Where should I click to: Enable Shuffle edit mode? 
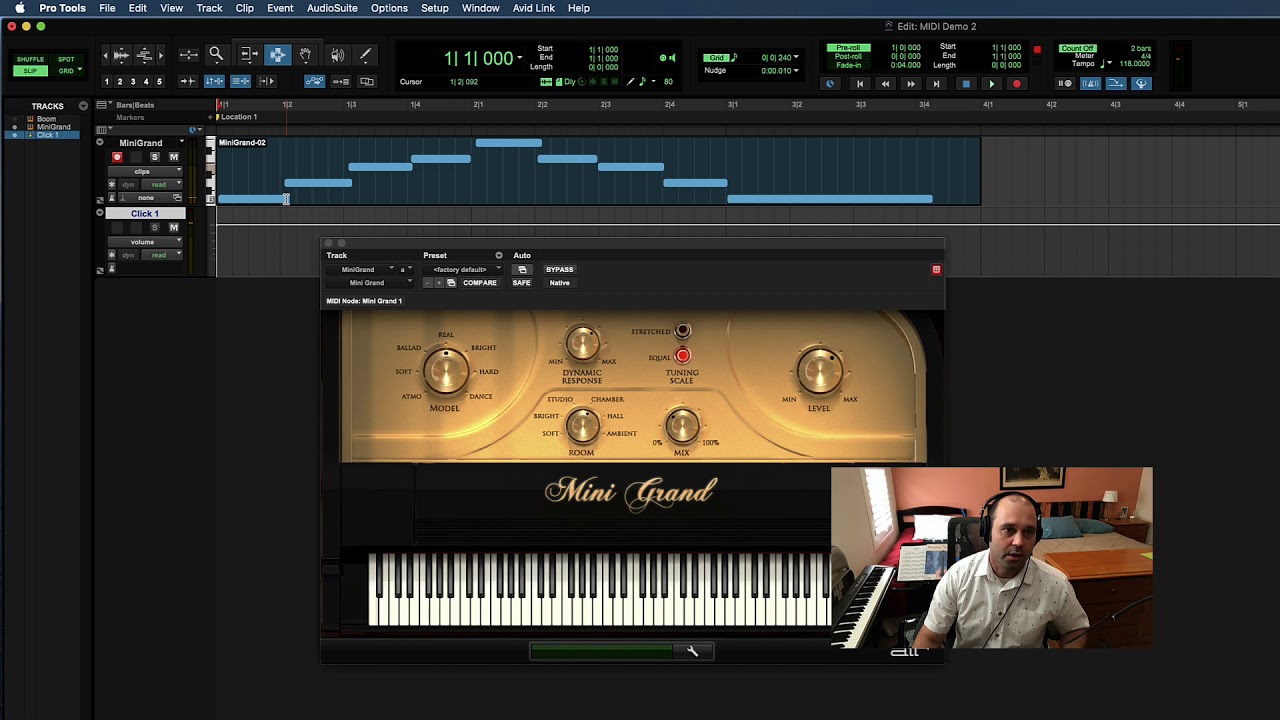click(x=30, y=59)
